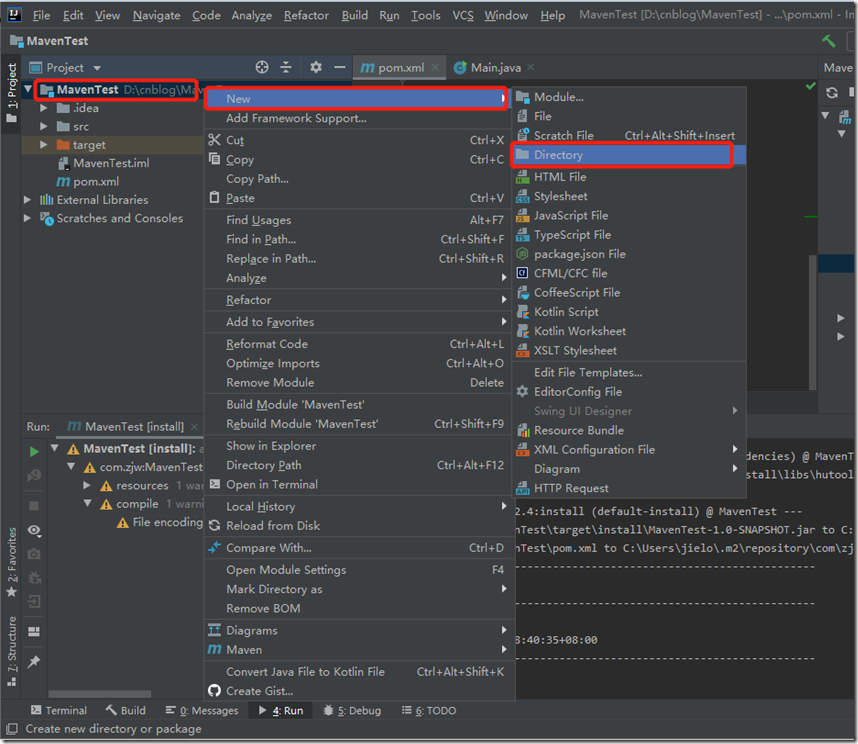858x744 pixels.
Task: Select Directory in New submenu
Action: pos(629,155)
